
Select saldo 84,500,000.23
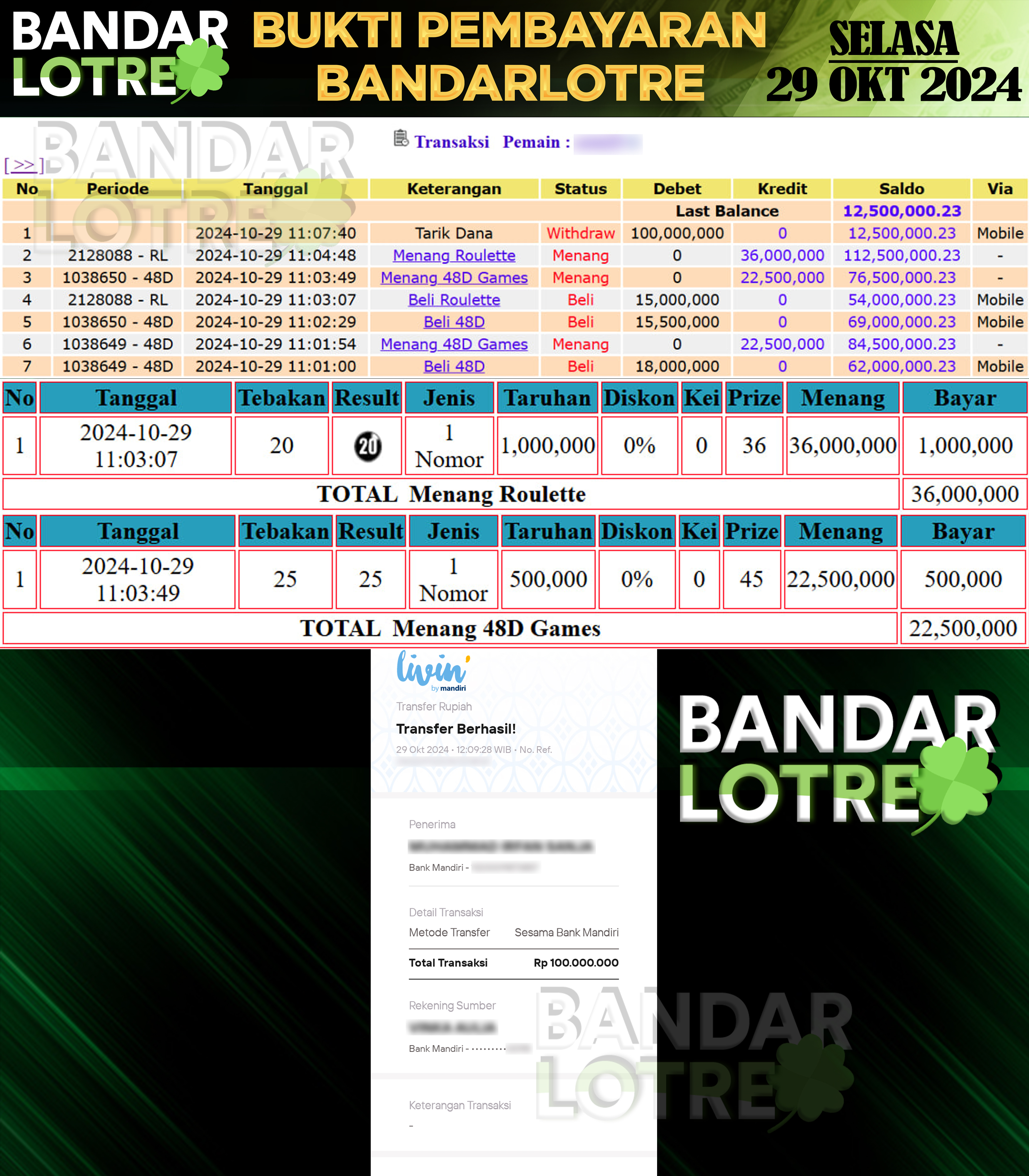click(901, 345)
